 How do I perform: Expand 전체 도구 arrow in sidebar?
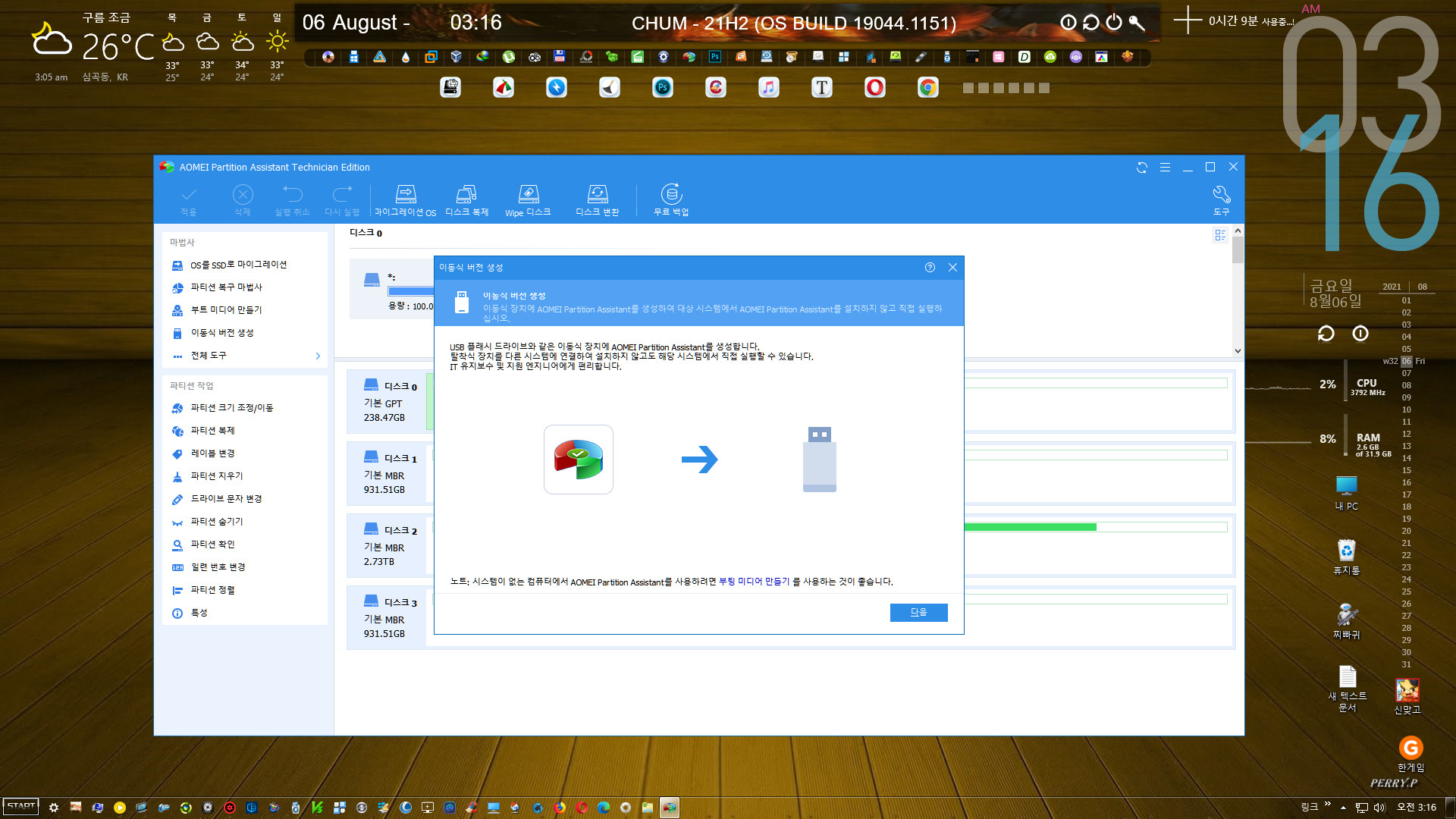(x=318, y=356)
